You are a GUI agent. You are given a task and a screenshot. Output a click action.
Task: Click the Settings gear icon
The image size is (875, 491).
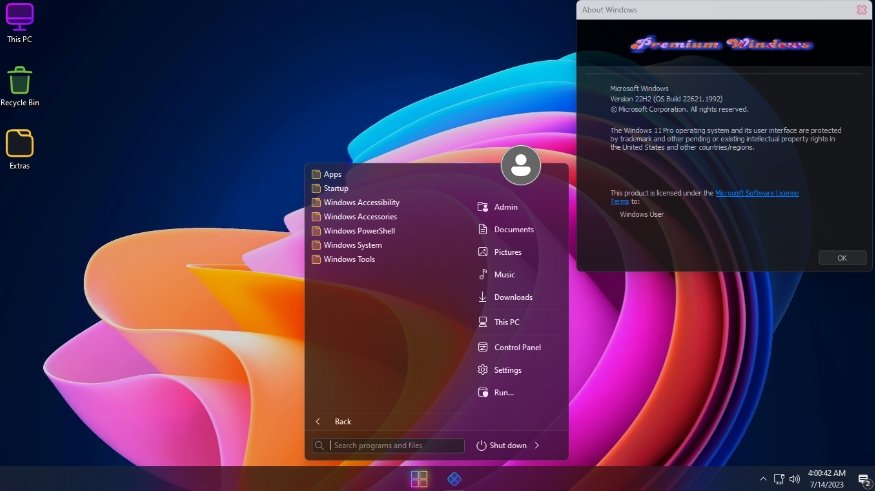tap(483, 369)
